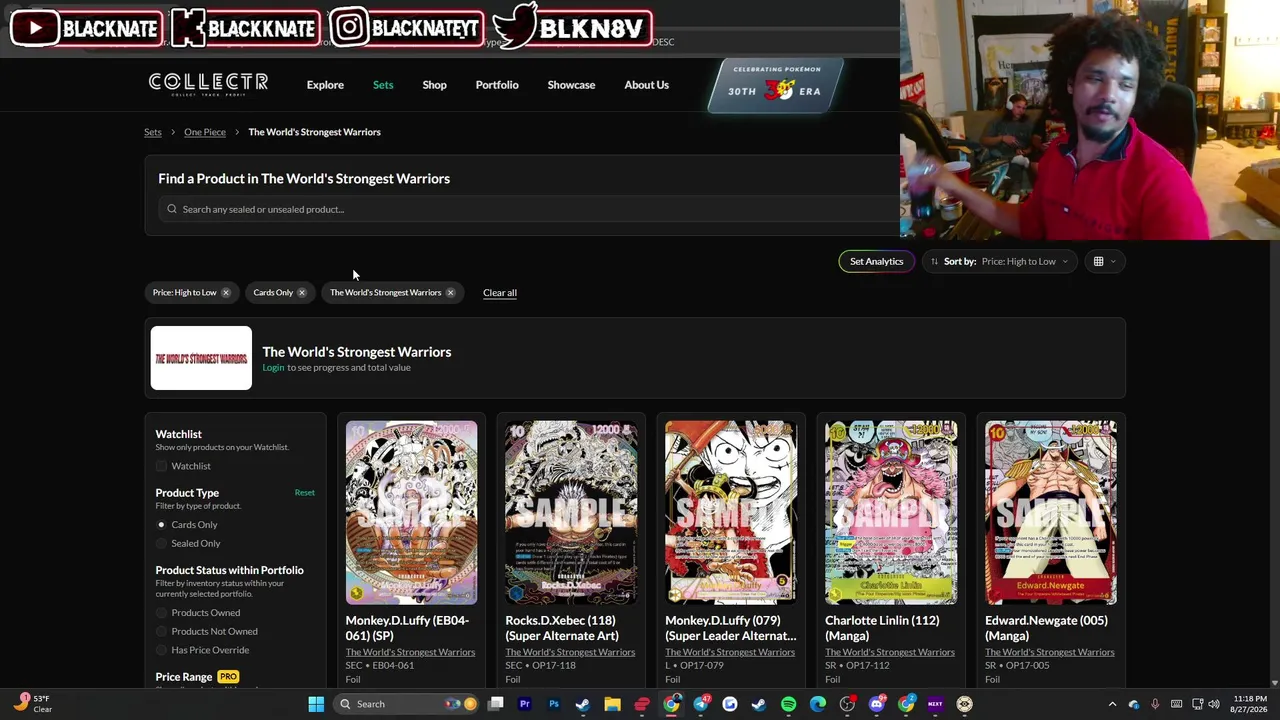The width and height of the screenshot is (1280, 720).
Task: Open the Edward.Newgate (005) Manga card image
Action: (1051, 512)
